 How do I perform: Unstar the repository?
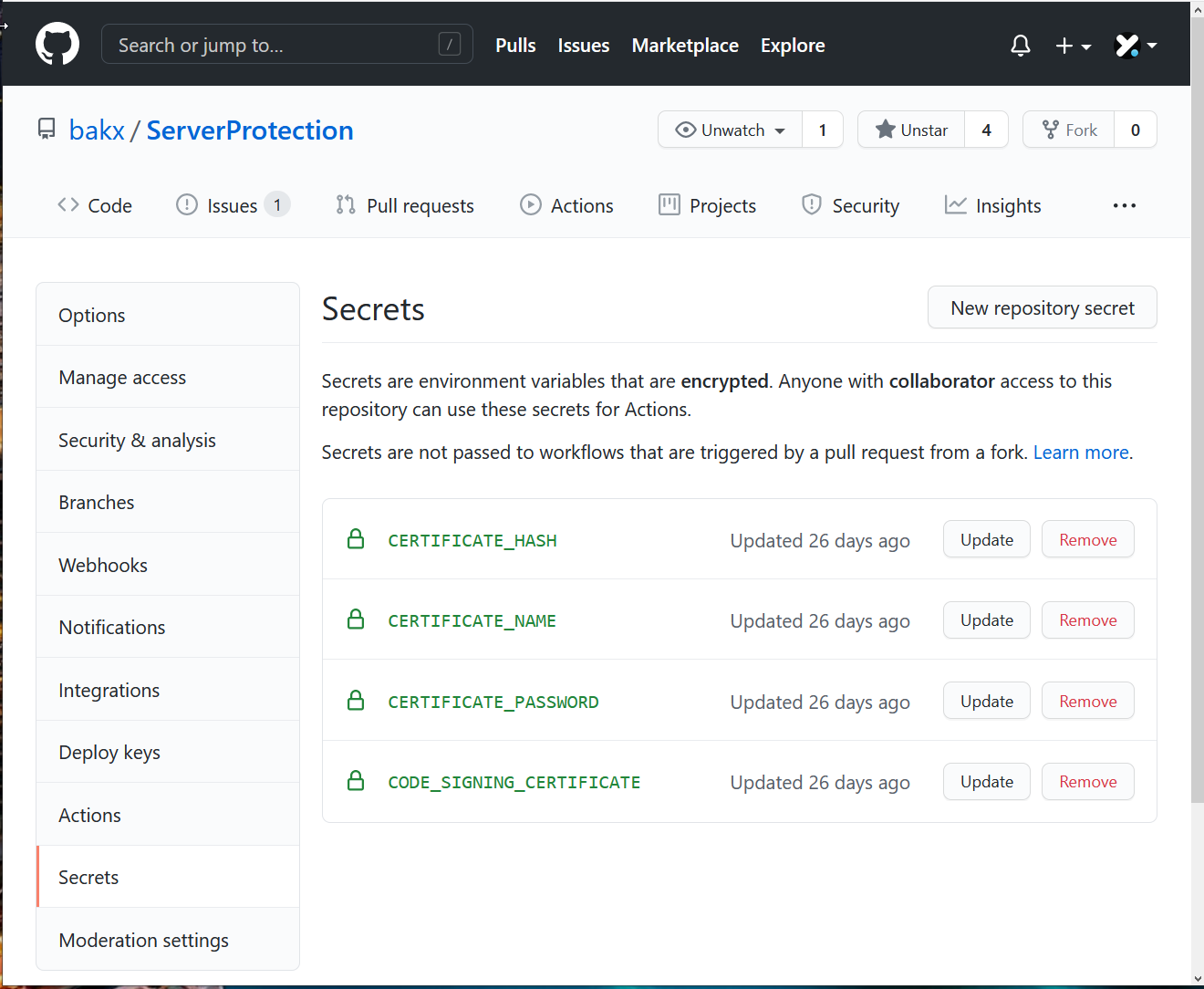click(911, 130)
